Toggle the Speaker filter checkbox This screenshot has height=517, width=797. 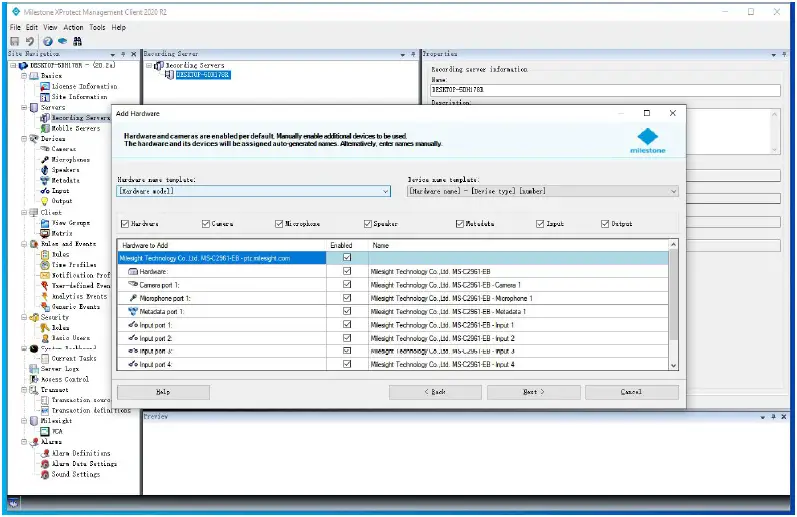coord(367,224)
